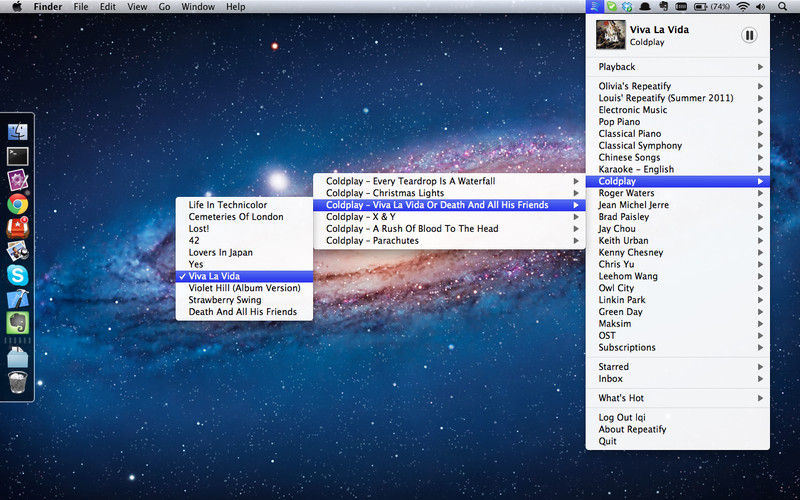Choose the Jay Chou playlist entry
The width and height of the screenshot is (800, 500).
pyautogui.click(x=678, y=229)
